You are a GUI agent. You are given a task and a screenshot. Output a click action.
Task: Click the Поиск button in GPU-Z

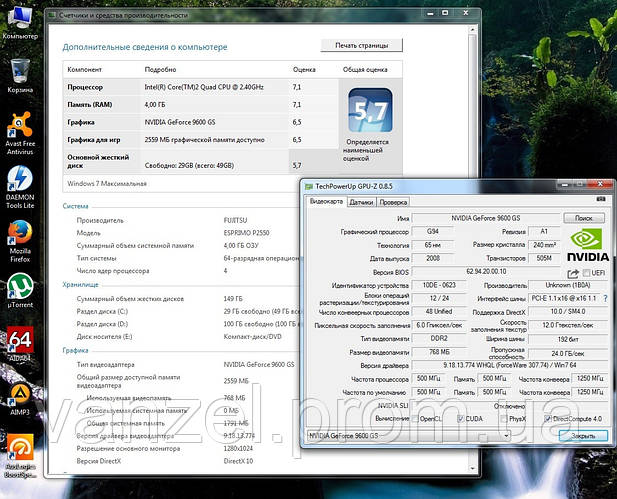[x=584, y=218]
